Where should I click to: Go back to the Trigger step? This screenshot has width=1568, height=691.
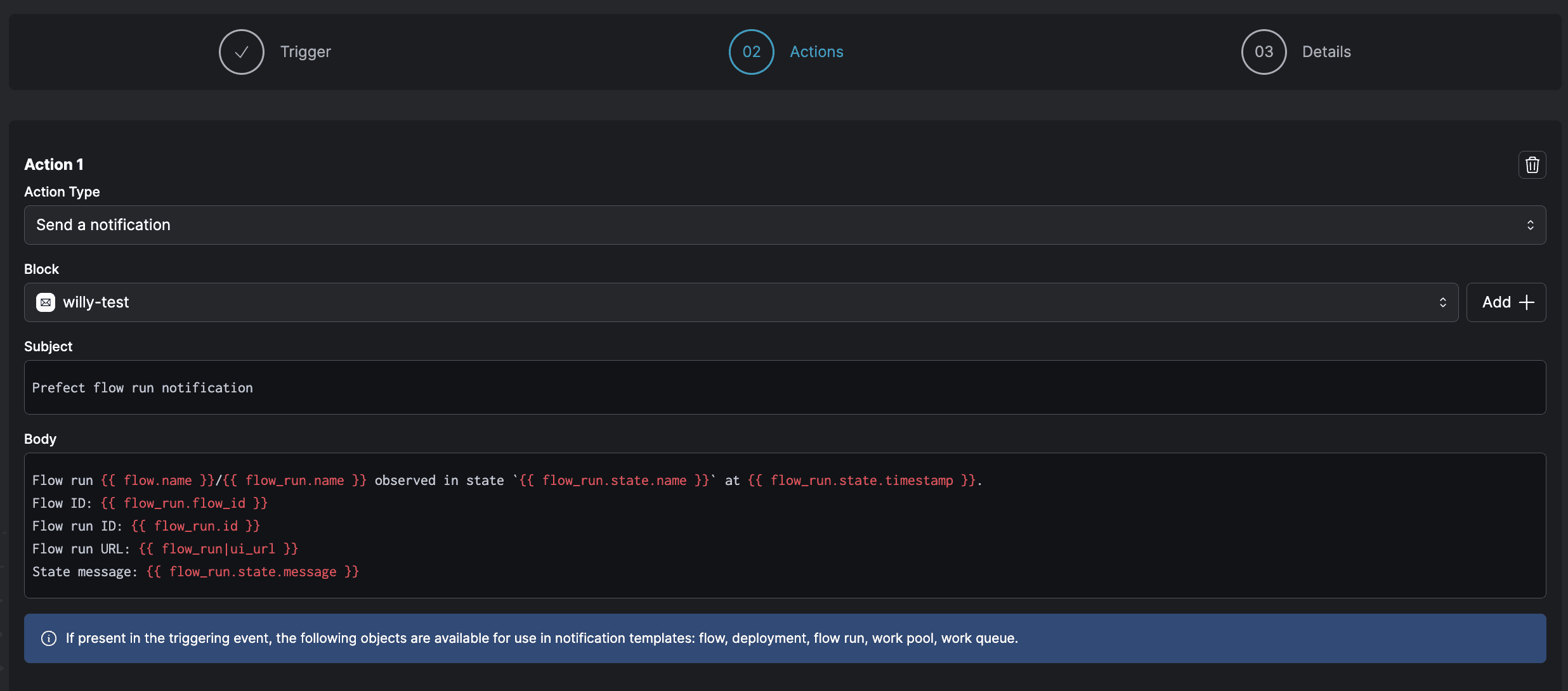click(305, 52)
